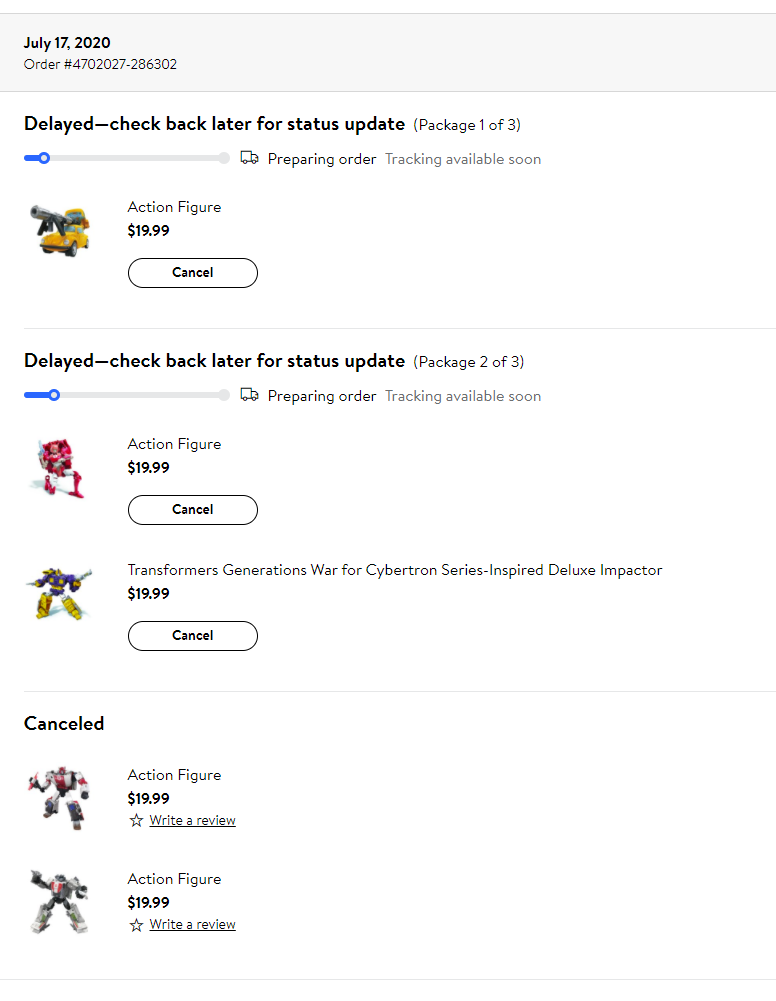Open the red robot figure thumbnail
This screenshot has width=776, height=1001.
click(59, 468)
